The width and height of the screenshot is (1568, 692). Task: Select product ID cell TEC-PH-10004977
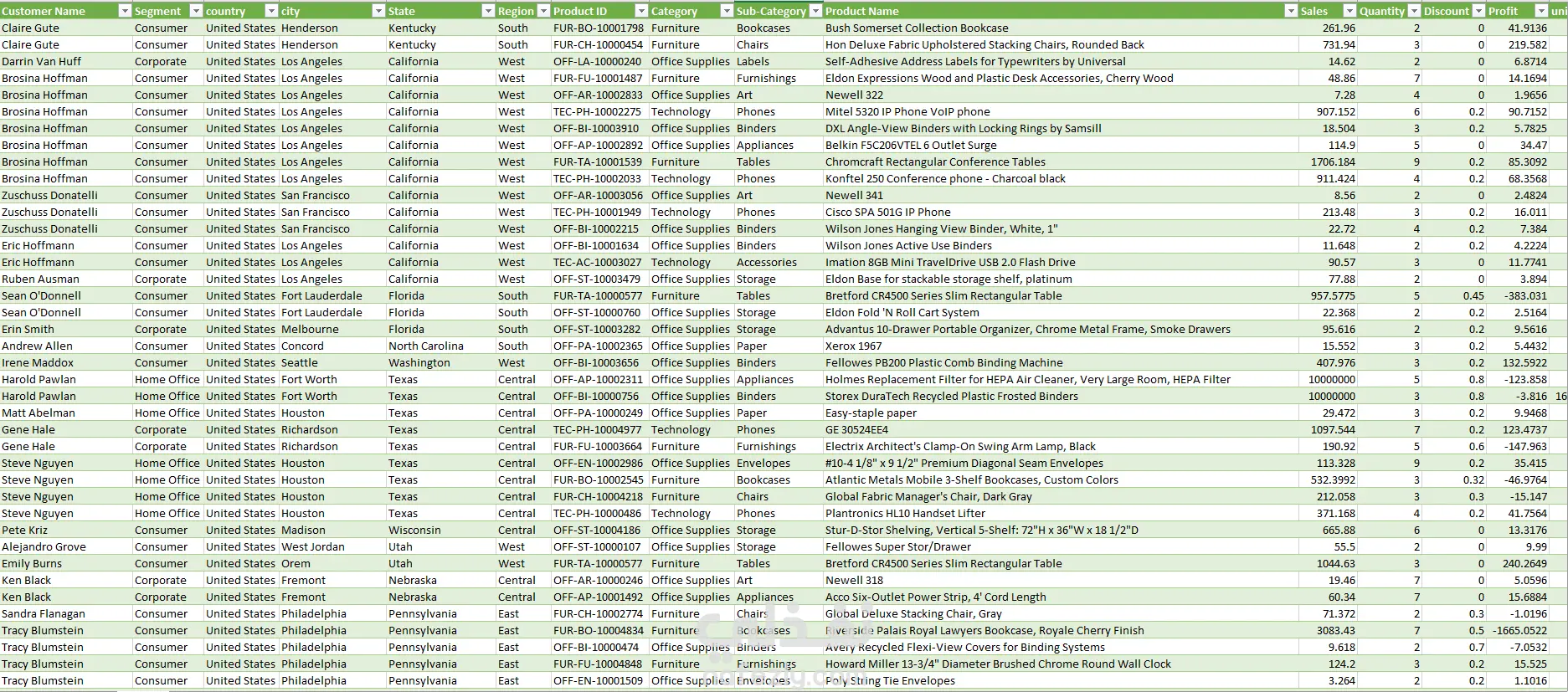599,429
